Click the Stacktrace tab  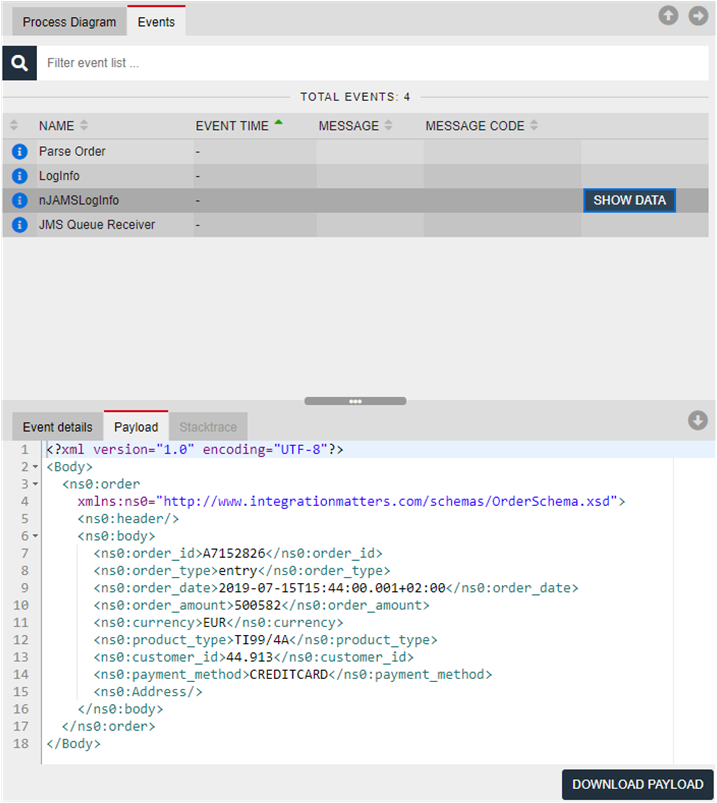(208, 427)
